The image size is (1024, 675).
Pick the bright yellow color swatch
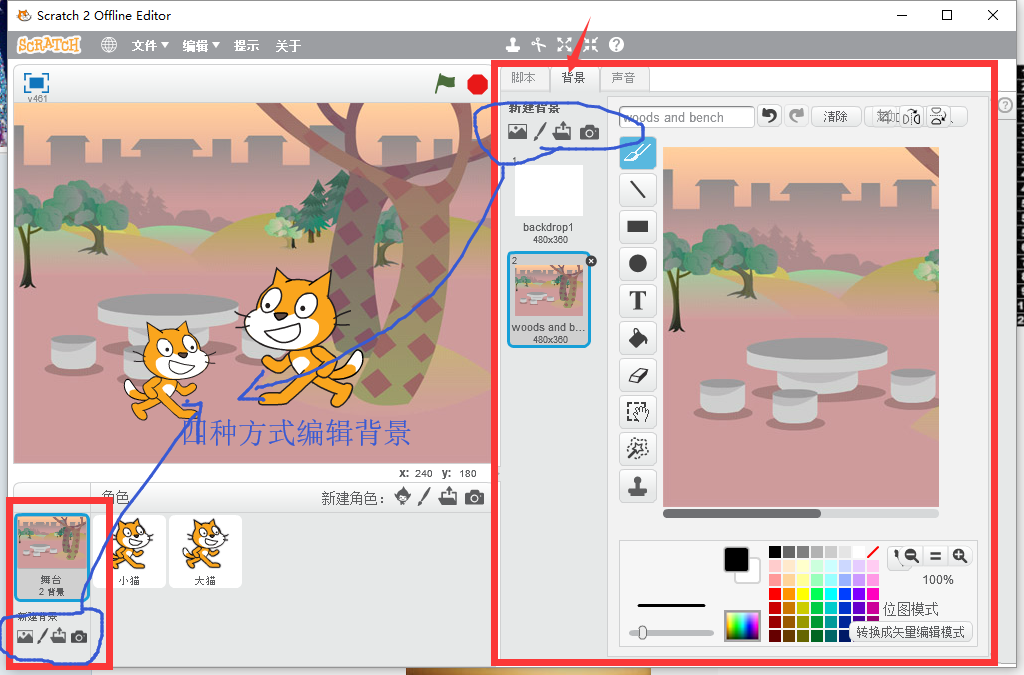tap(803, 594)
